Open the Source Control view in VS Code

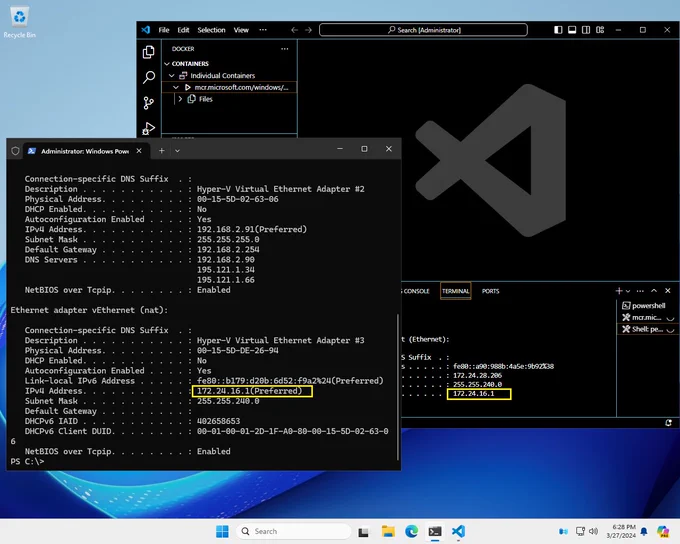click(x=148, y=103)
